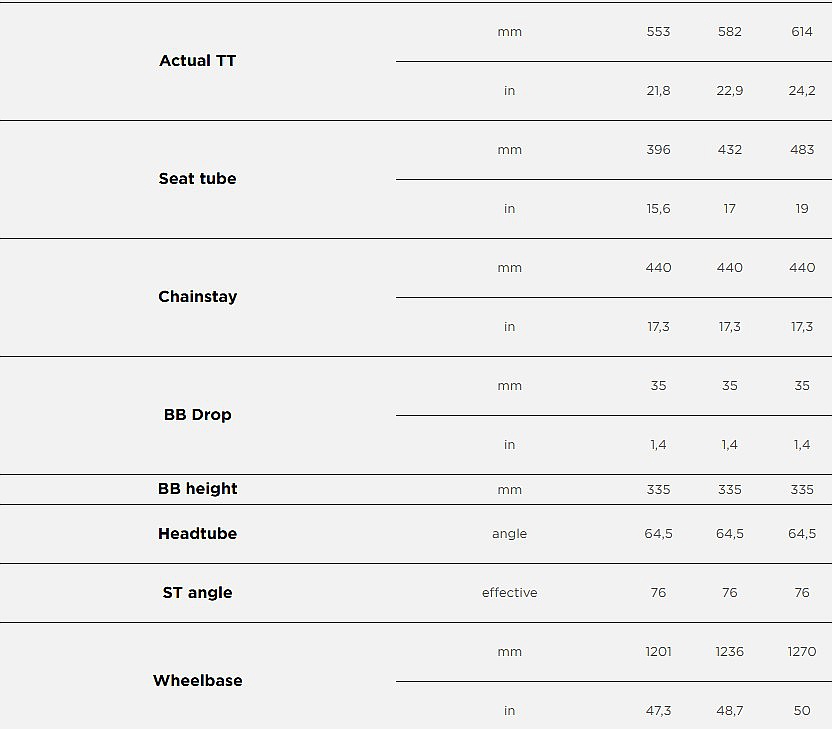The height and width of the screenshot is (729, 832).
Task: Select the "angle" unit label for Headtube
Action: 509,534
